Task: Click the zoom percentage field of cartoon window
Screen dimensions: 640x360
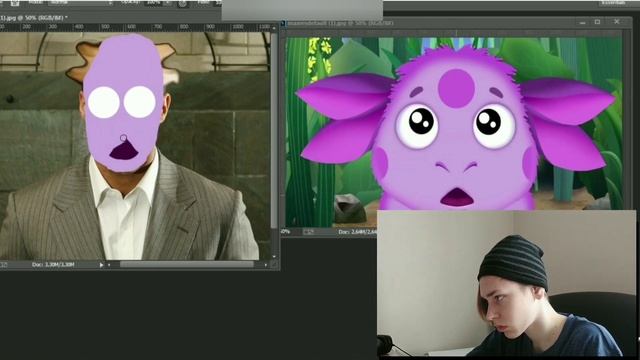Action: [x=286, y=232]
